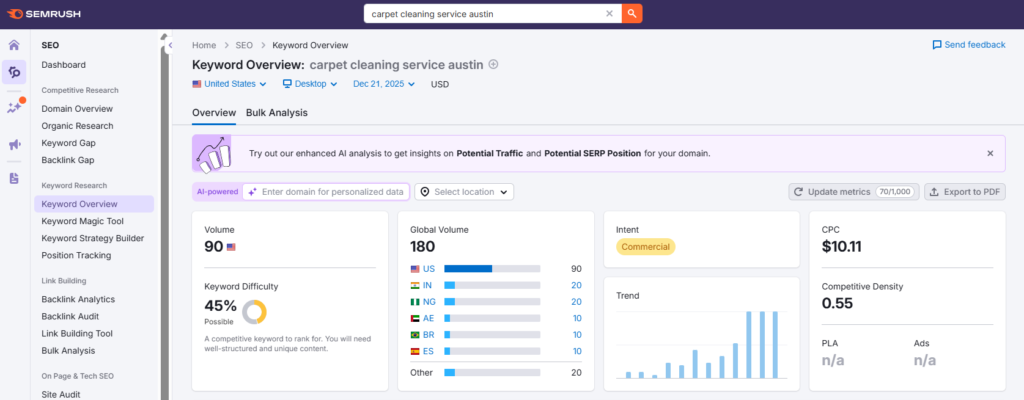The height and width of the screenshot is (400, 1024).
Task: Open Keyword Magic Tool in sidebar
Action: tap(82, 222)
